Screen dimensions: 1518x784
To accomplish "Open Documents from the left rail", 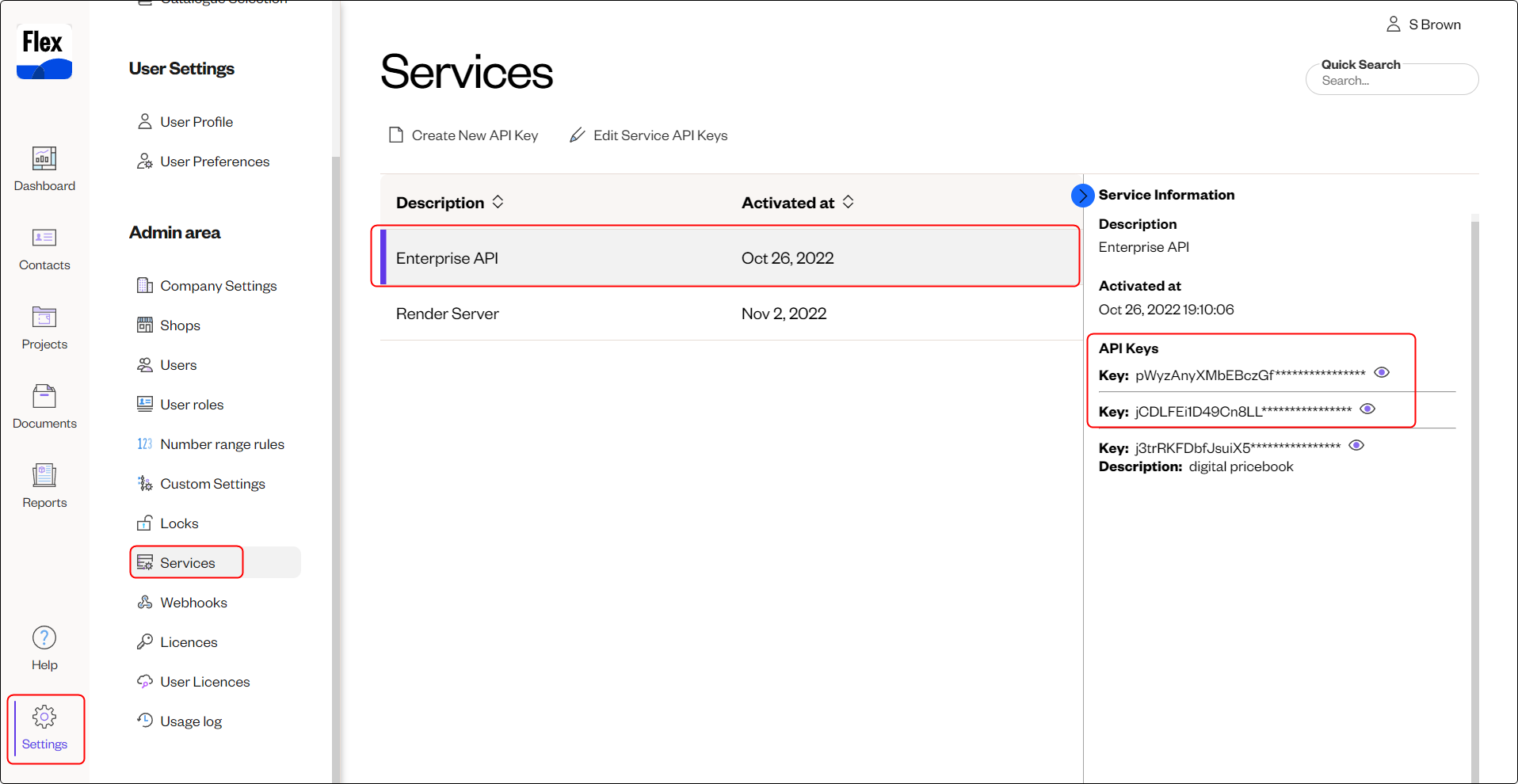I will coord(44,397).
